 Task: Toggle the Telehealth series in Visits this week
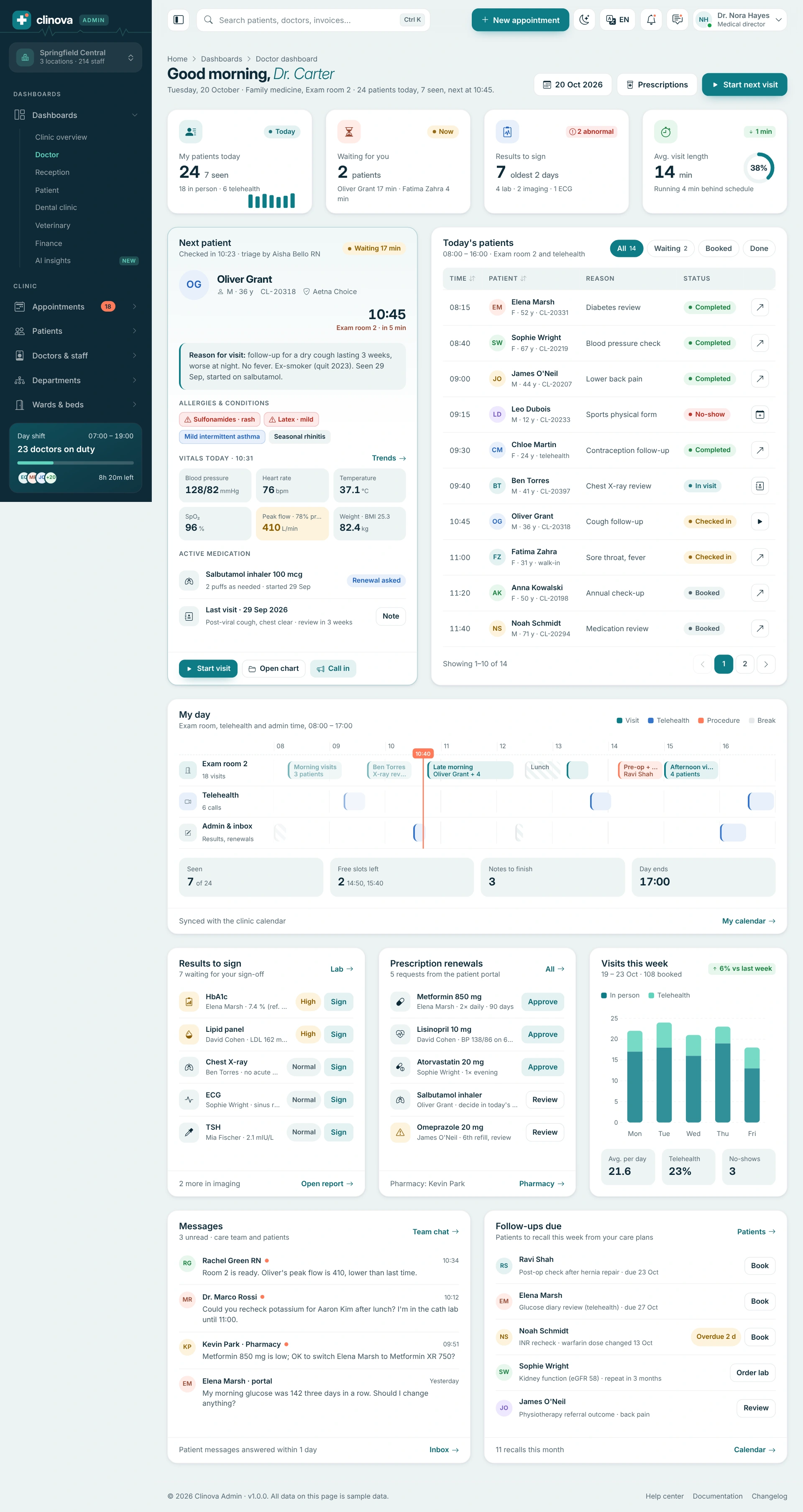pyautogui.click(x=669, y=995)
